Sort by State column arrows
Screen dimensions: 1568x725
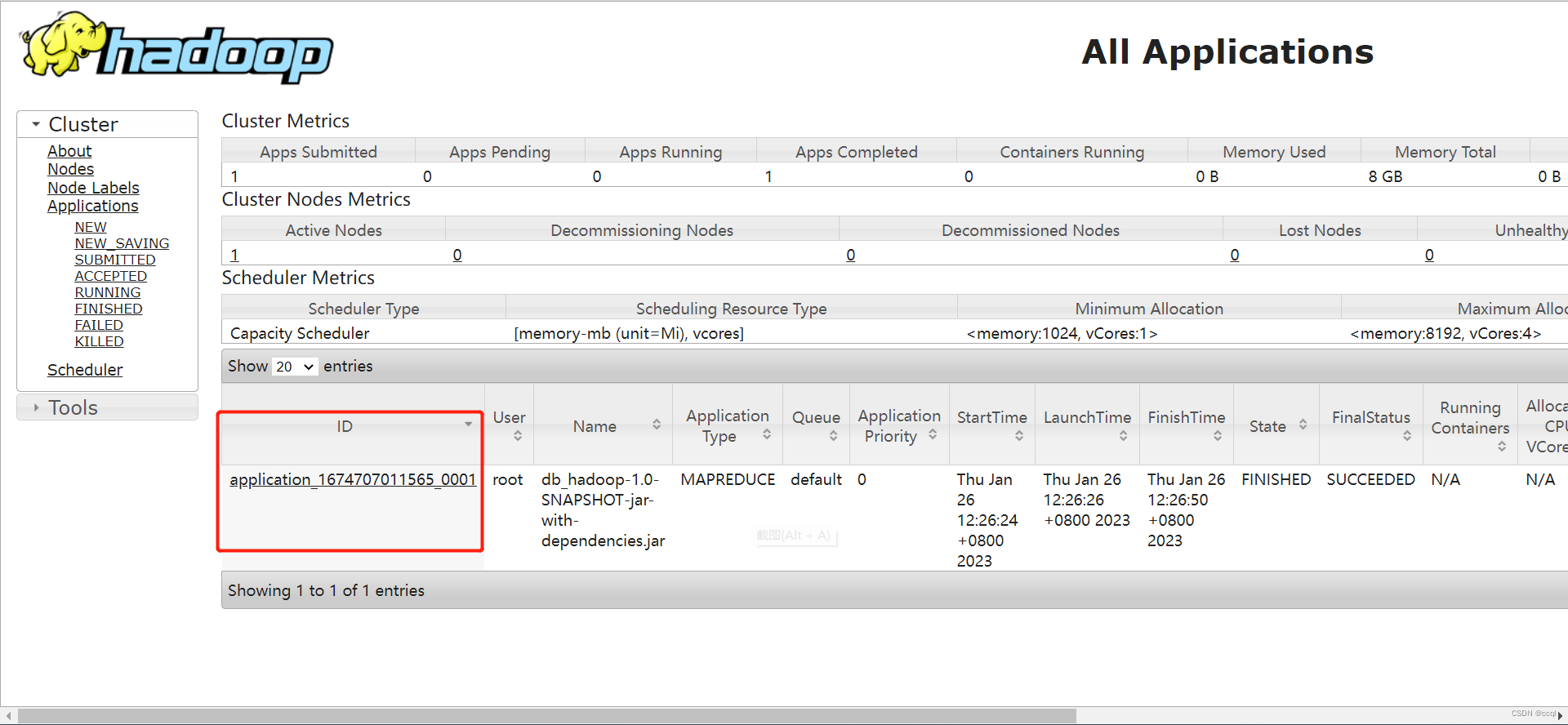(x=1303, y=425)
